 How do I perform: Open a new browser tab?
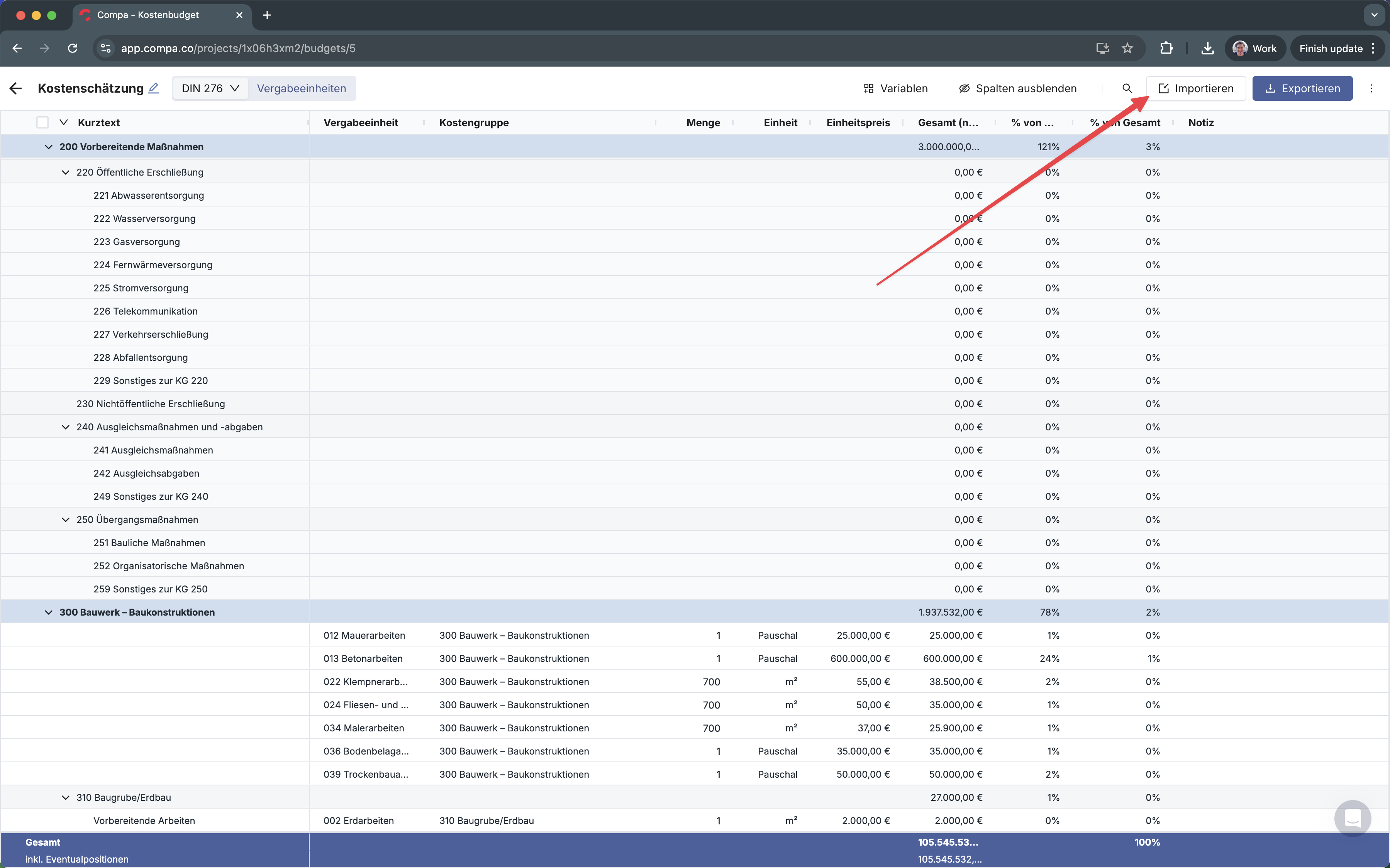(267, 15)
